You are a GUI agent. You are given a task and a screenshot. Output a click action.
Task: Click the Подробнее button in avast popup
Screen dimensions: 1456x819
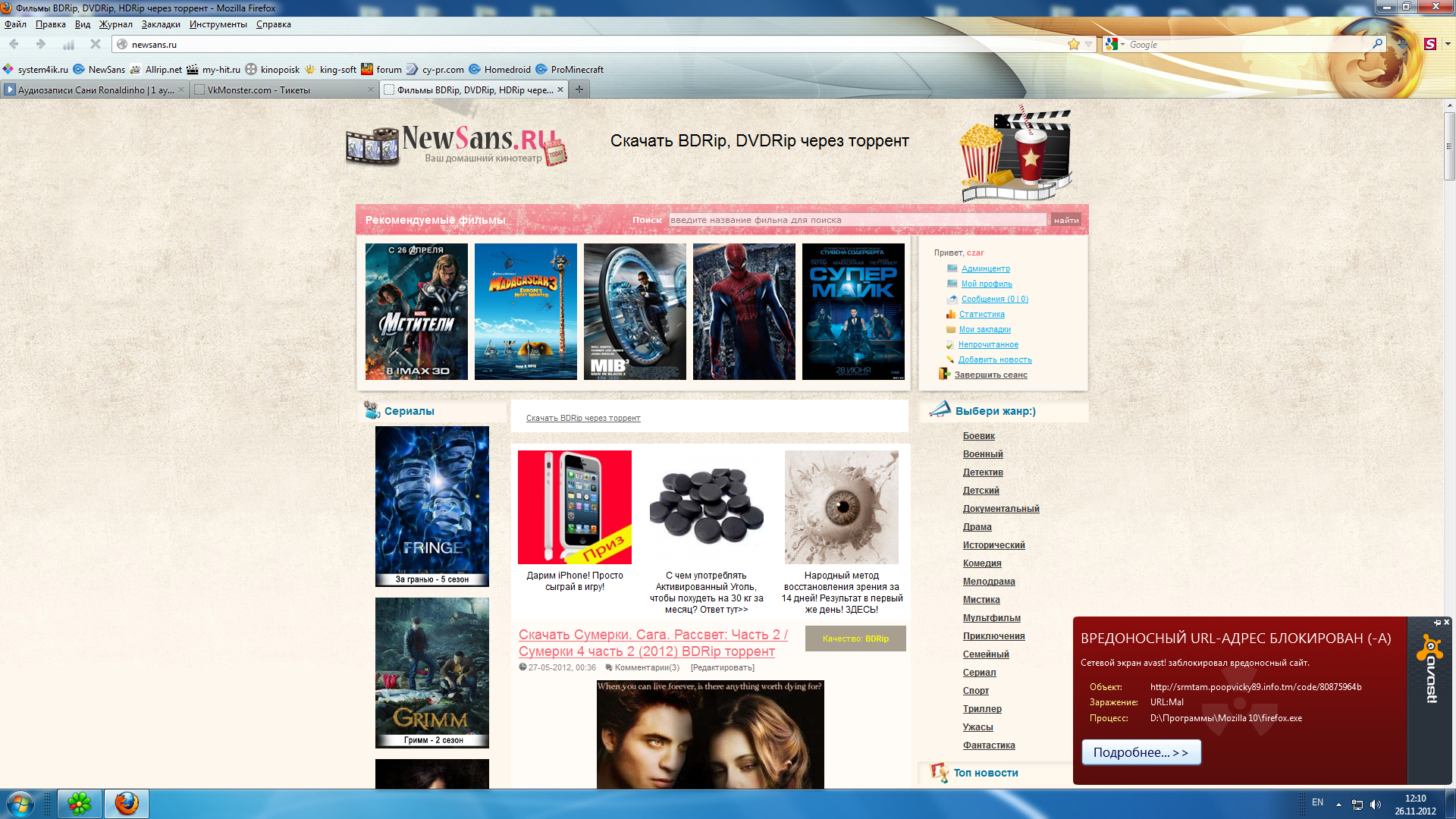pyautogui.click(x=1141, y=752)
